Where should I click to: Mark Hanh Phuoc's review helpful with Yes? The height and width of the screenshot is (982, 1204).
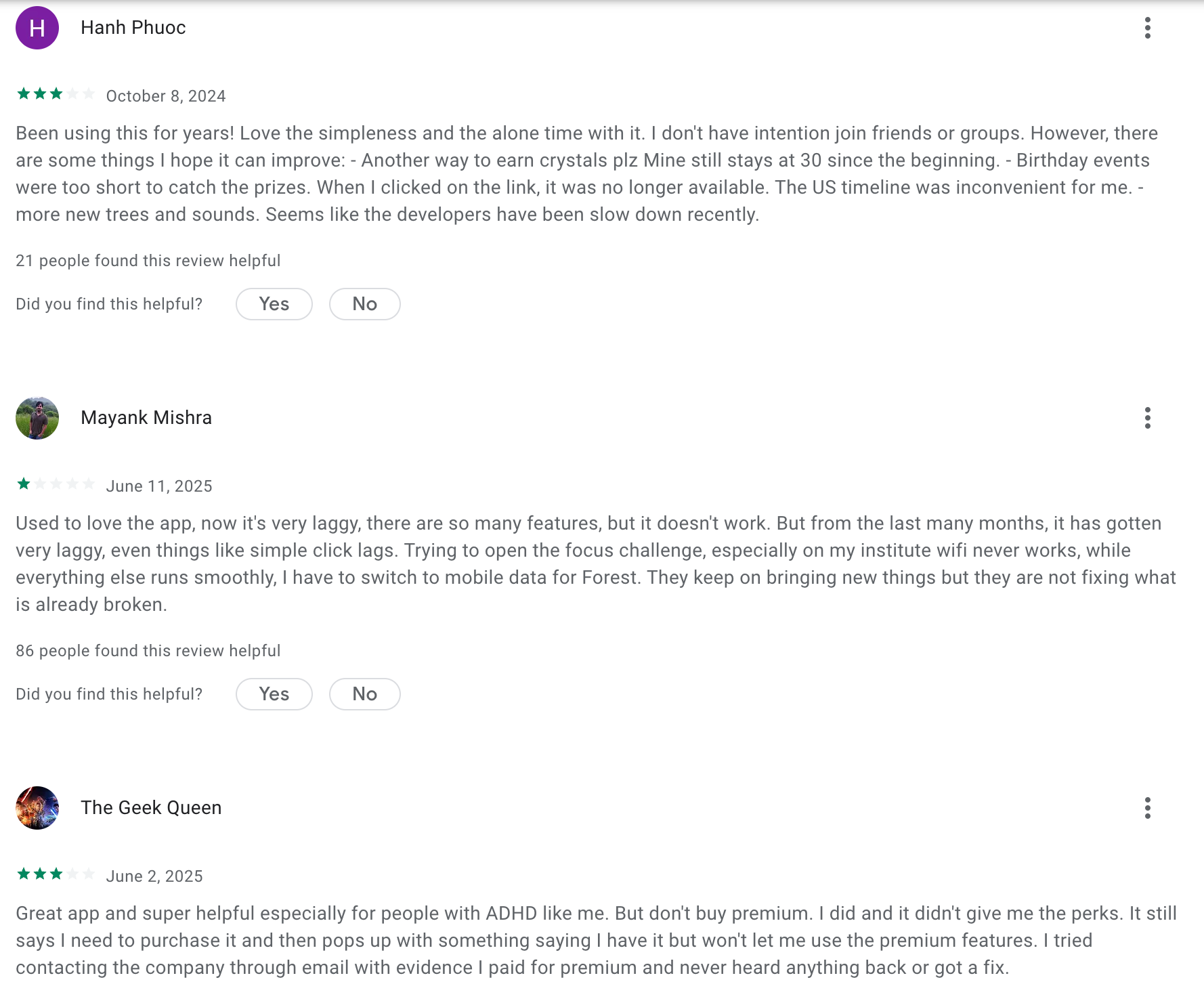274,304
